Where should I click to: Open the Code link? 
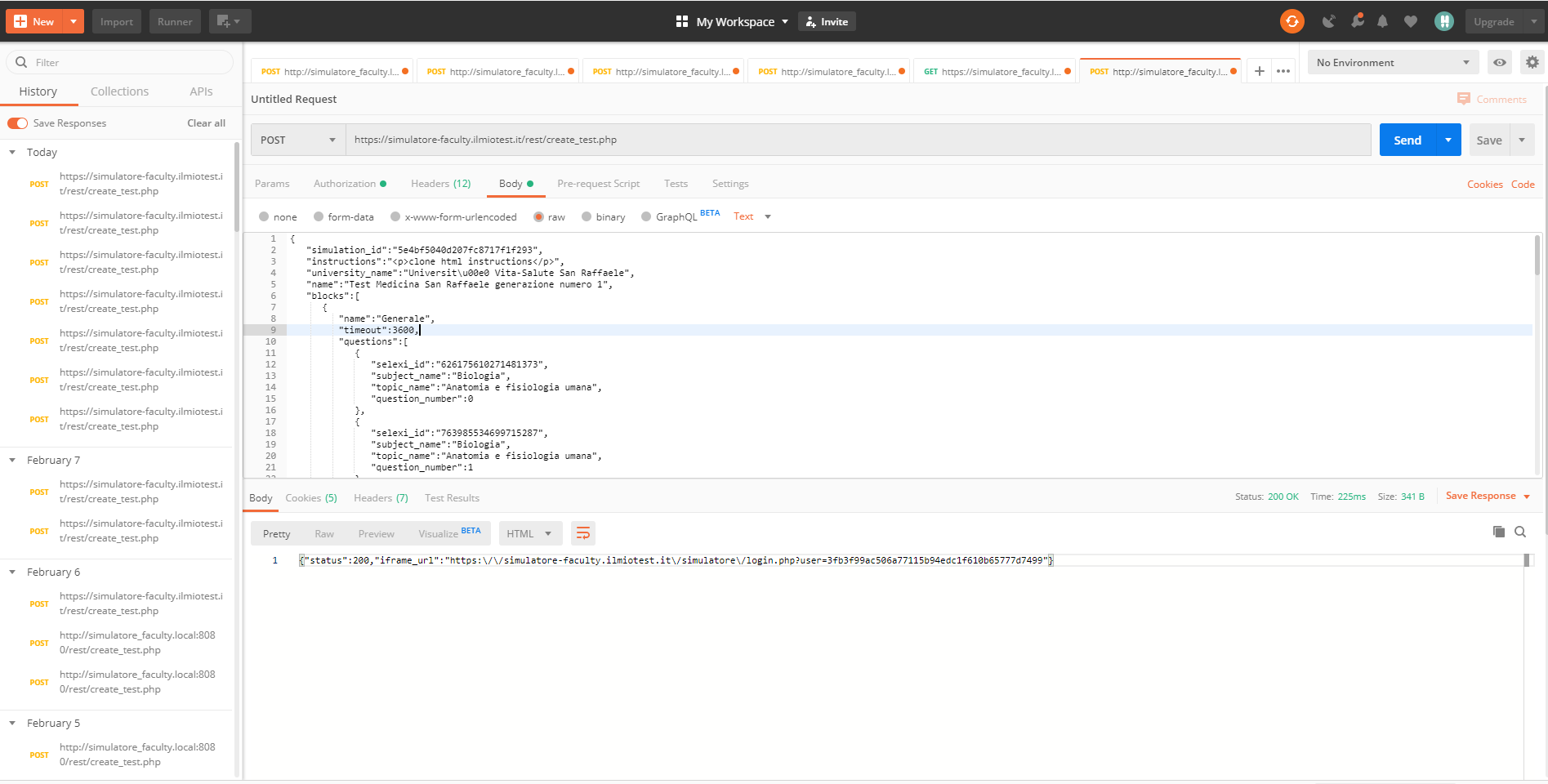point(1523,185)
